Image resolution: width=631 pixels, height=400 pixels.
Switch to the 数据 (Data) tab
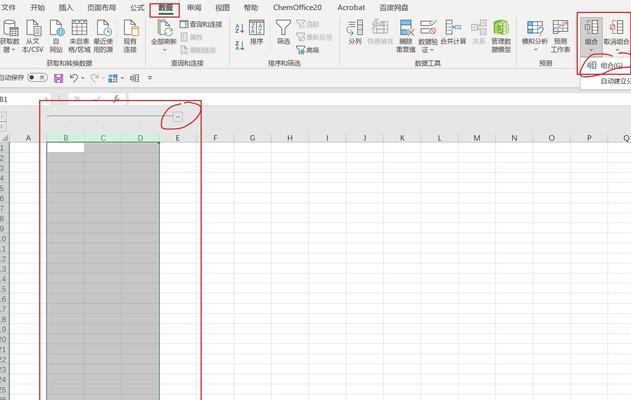[165, 8]
